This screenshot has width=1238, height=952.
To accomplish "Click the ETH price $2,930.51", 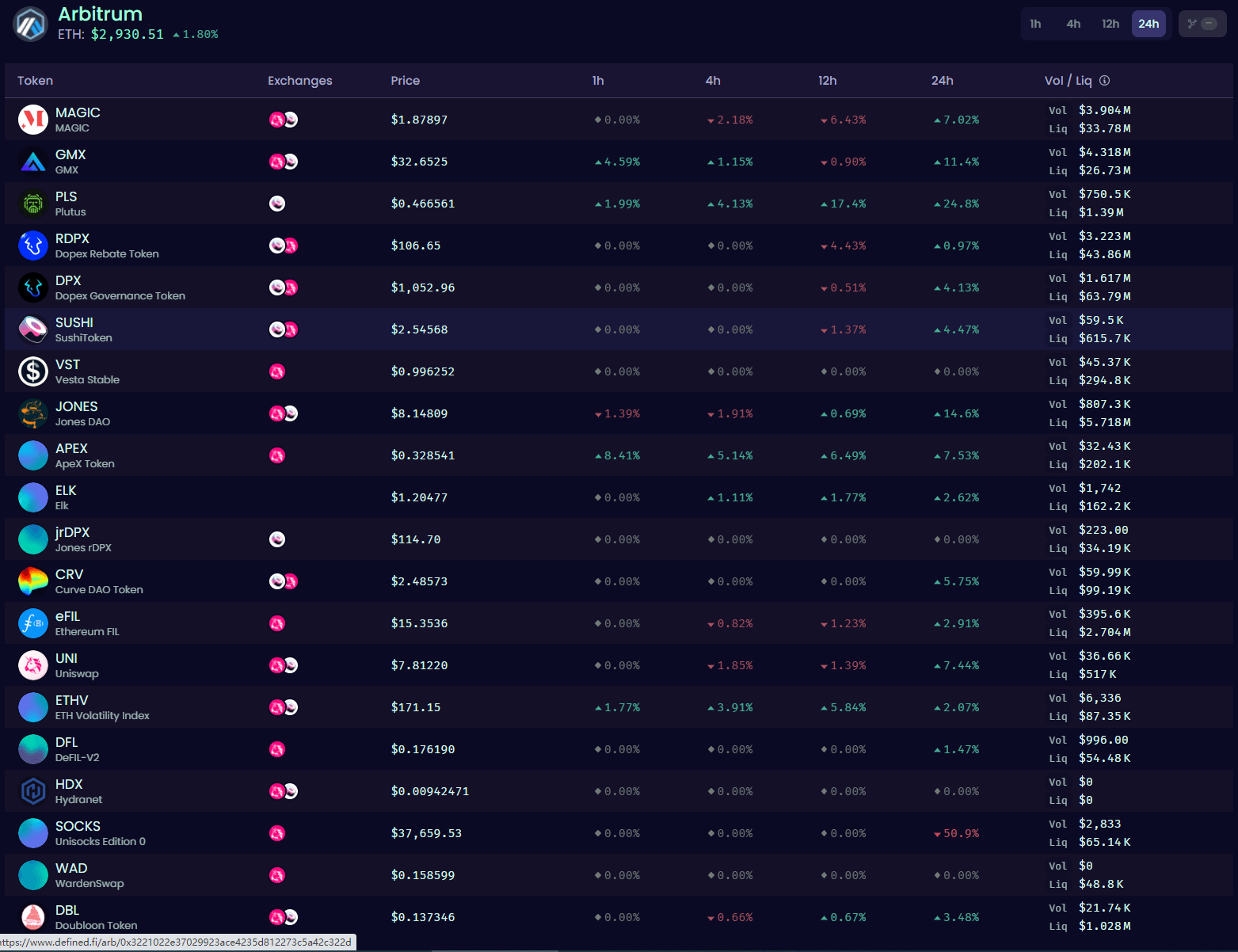I will coord(128,34).
